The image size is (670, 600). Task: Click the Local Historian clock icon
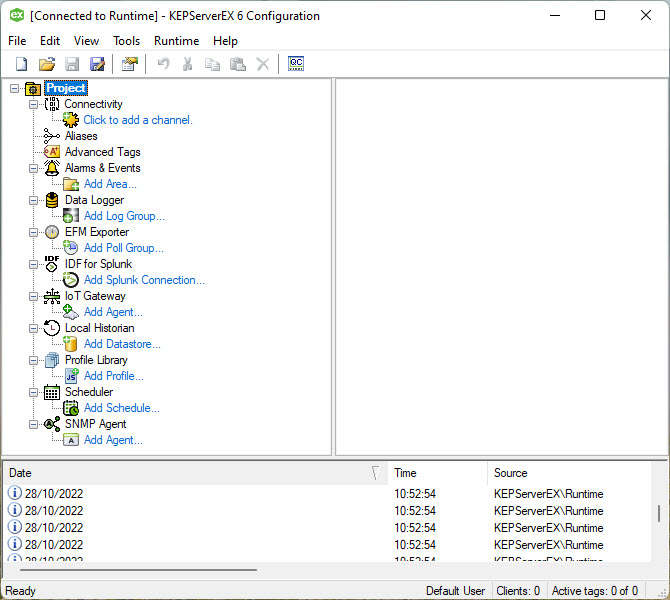click(x=52, y=328)
